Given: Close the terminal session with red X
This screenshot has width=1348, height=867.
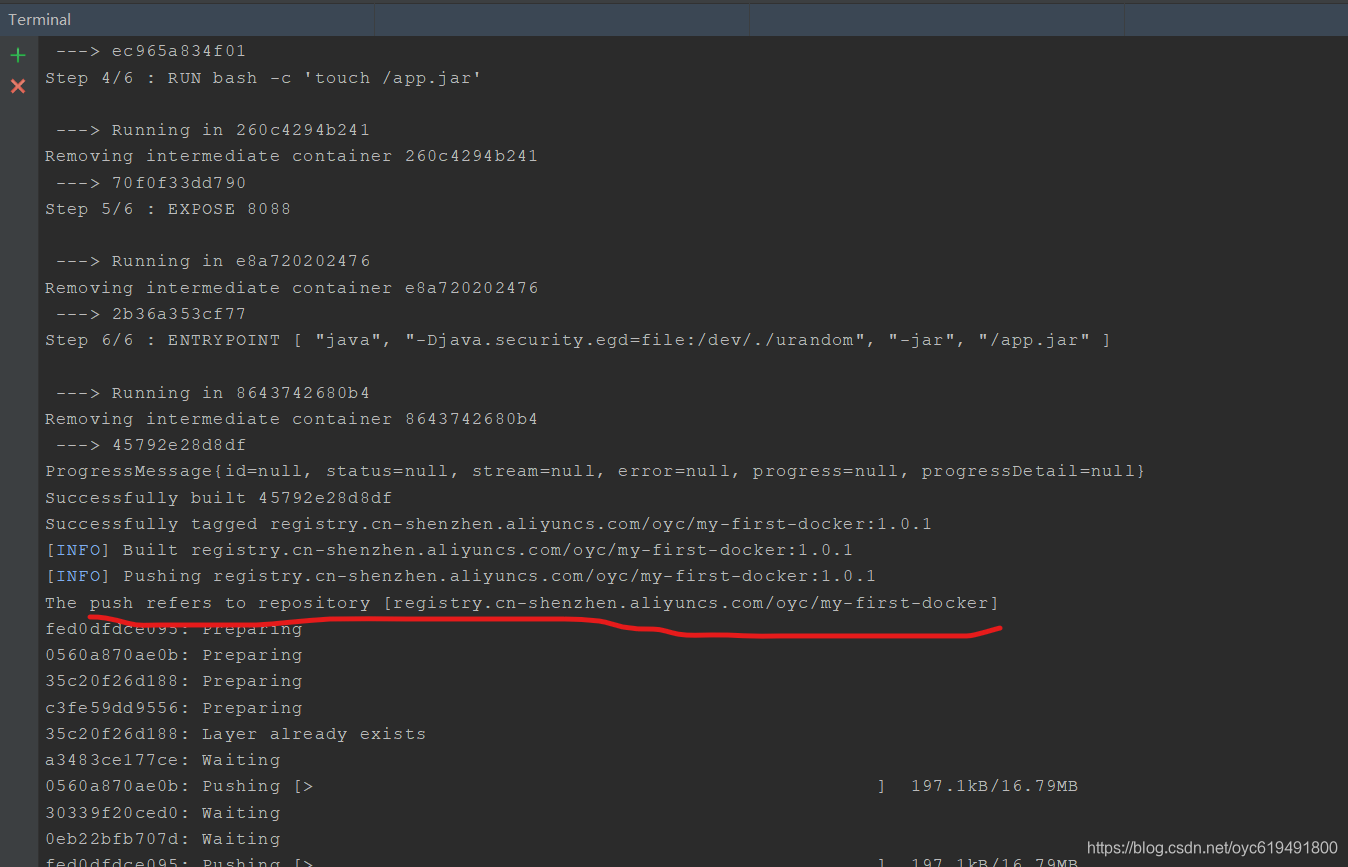Looking at the screenshot, I should click(x=18, y=86).
